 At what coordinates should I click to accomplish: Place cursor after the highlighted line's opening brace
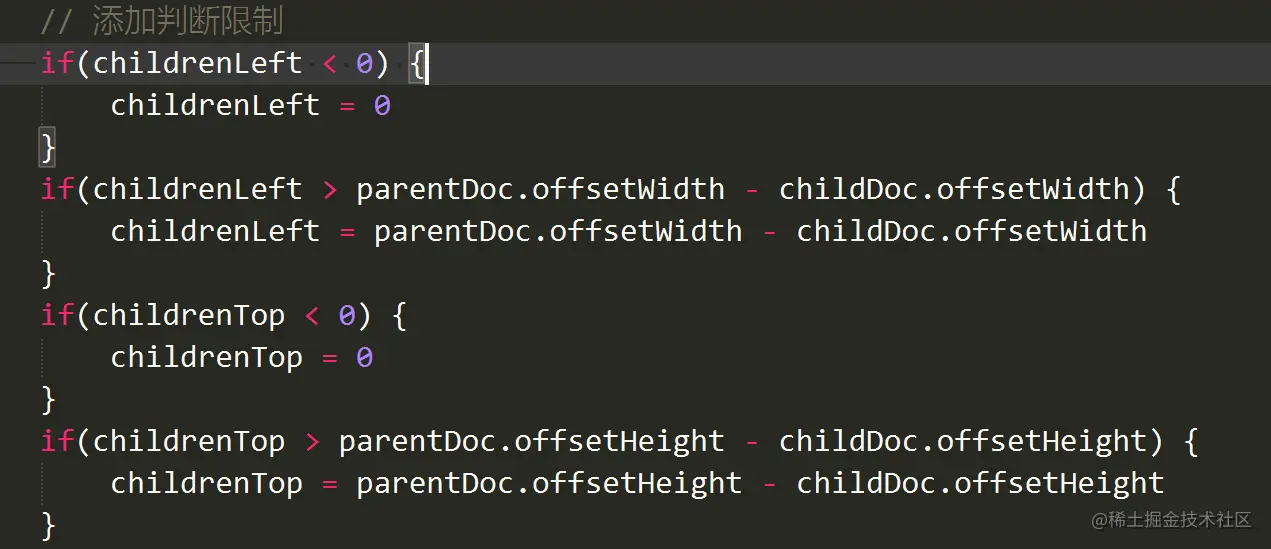pos(428,64)
